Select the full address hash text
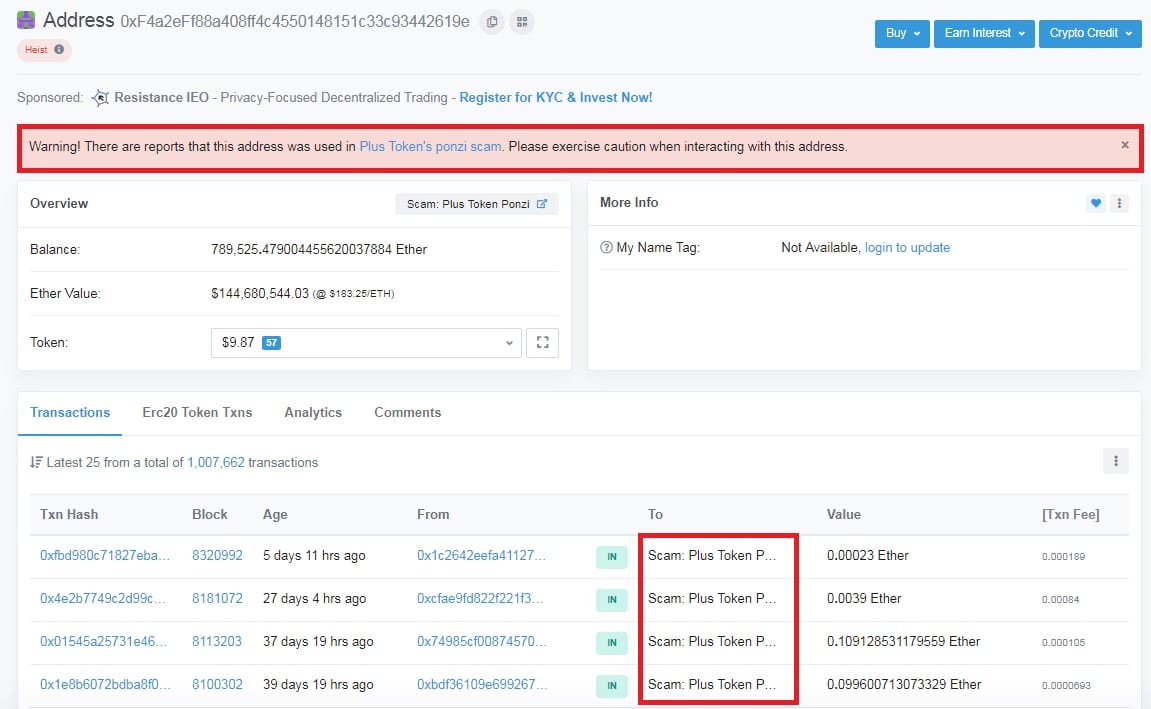The height and width of the screenshot is (709, 1151). [295, 21]
